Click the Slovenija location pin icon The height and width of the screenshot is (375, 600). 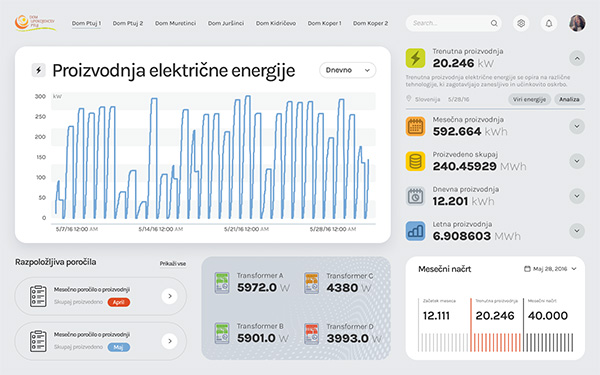tap(408, 99)
